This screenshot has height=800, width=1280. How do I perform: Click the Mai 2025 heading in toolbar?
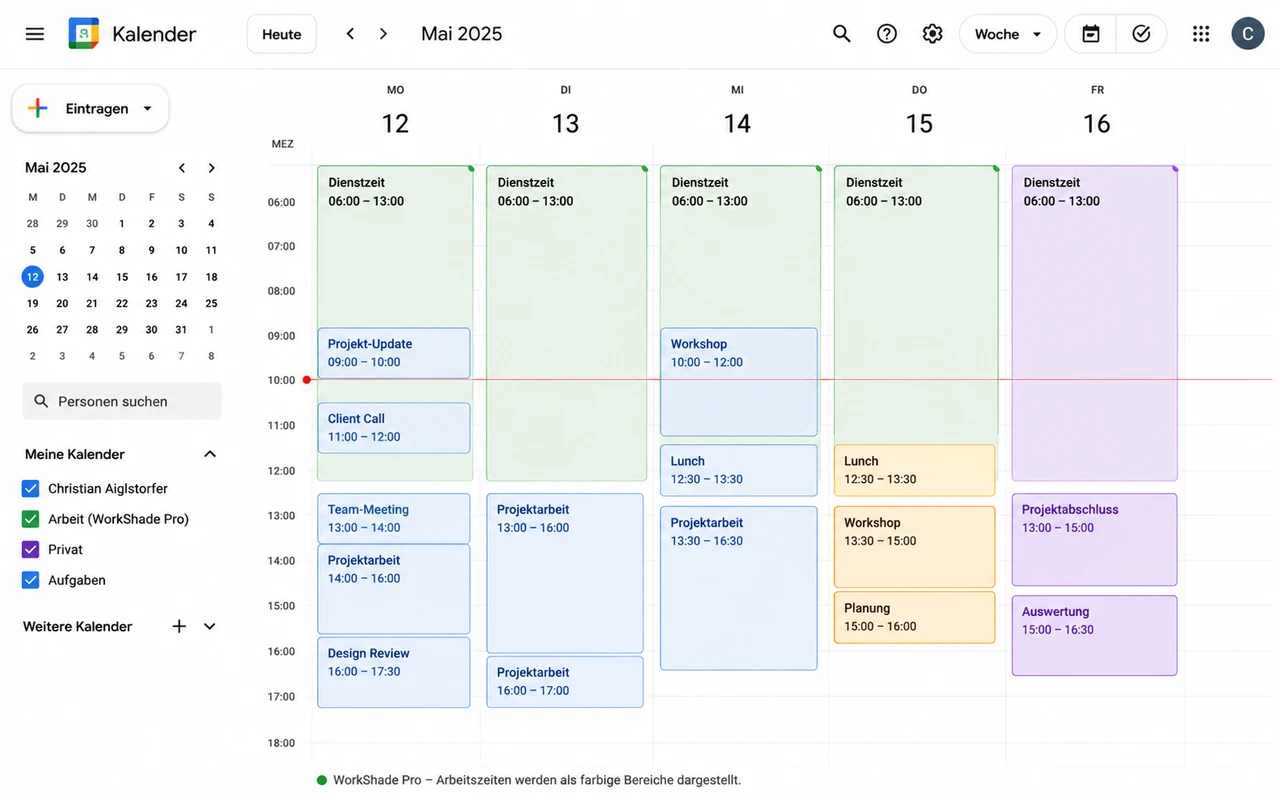(x=462, y=34)
